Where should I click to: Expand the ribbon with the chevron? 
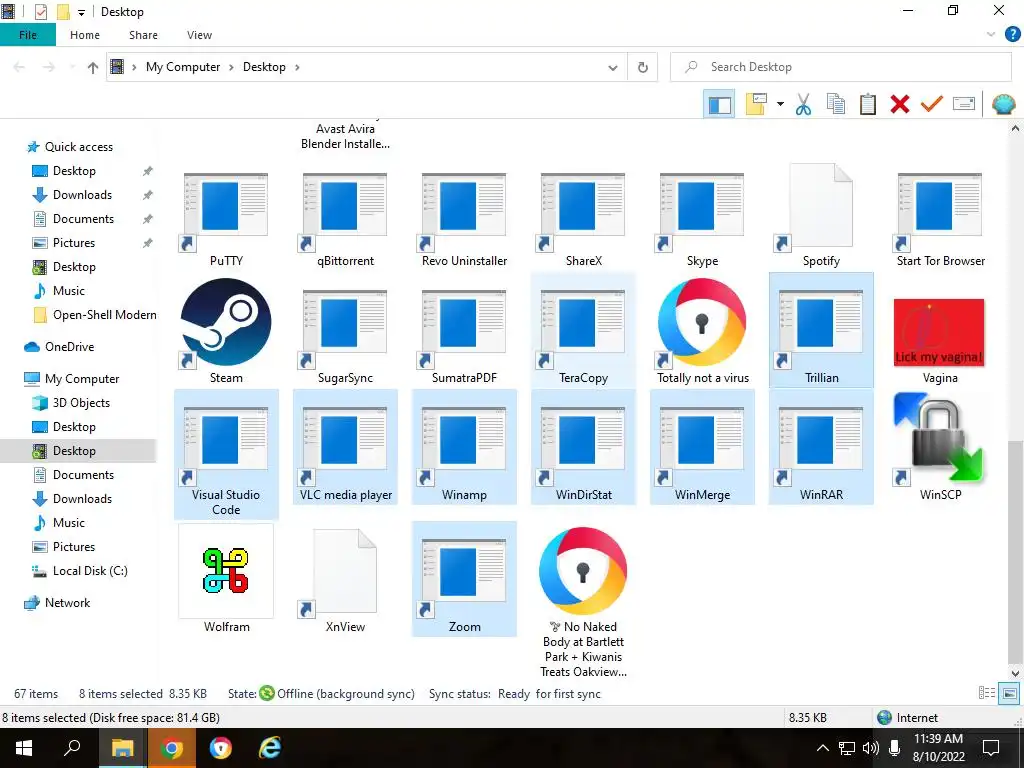pyautogui.click(x=991, y=35)
